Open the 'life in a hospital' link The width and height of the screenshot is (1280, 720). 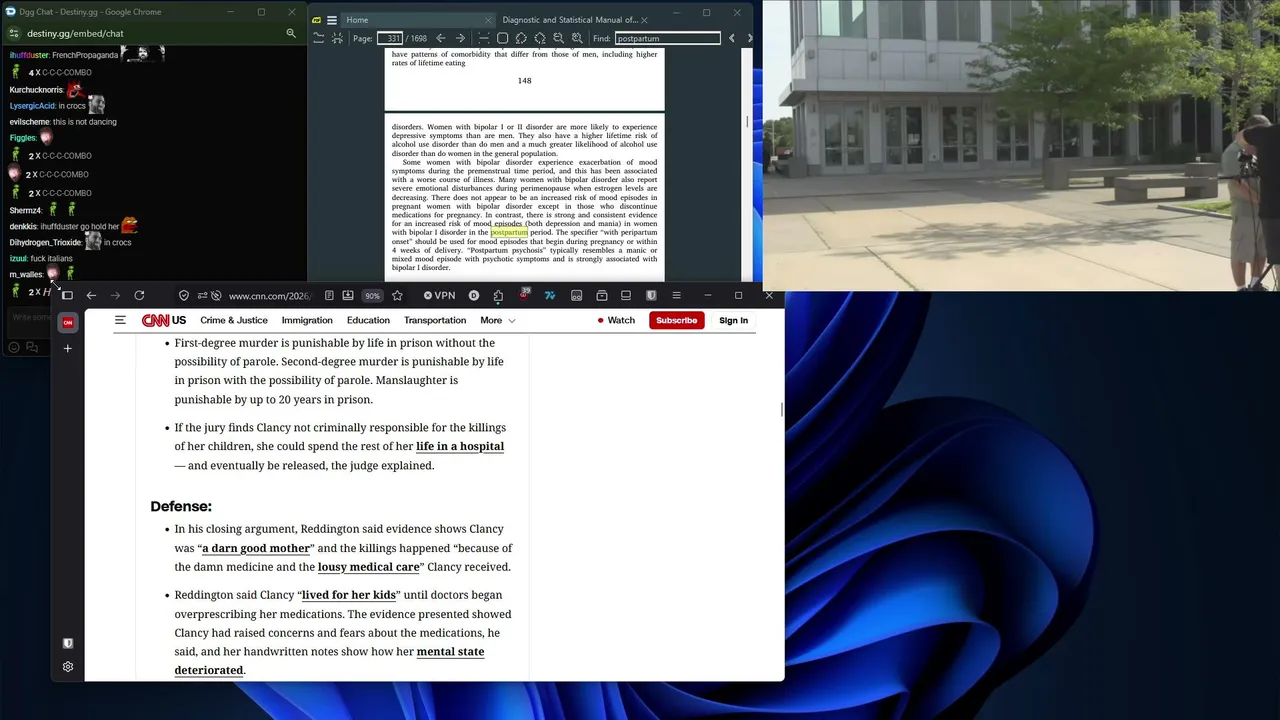tap(460, 446)
